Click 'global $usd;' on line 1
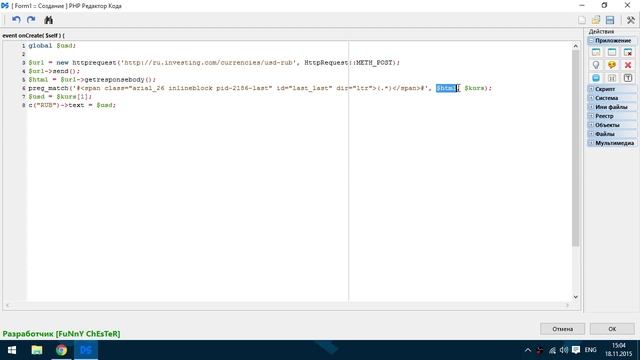Viewport: 640px width, 360px height. 52,46
